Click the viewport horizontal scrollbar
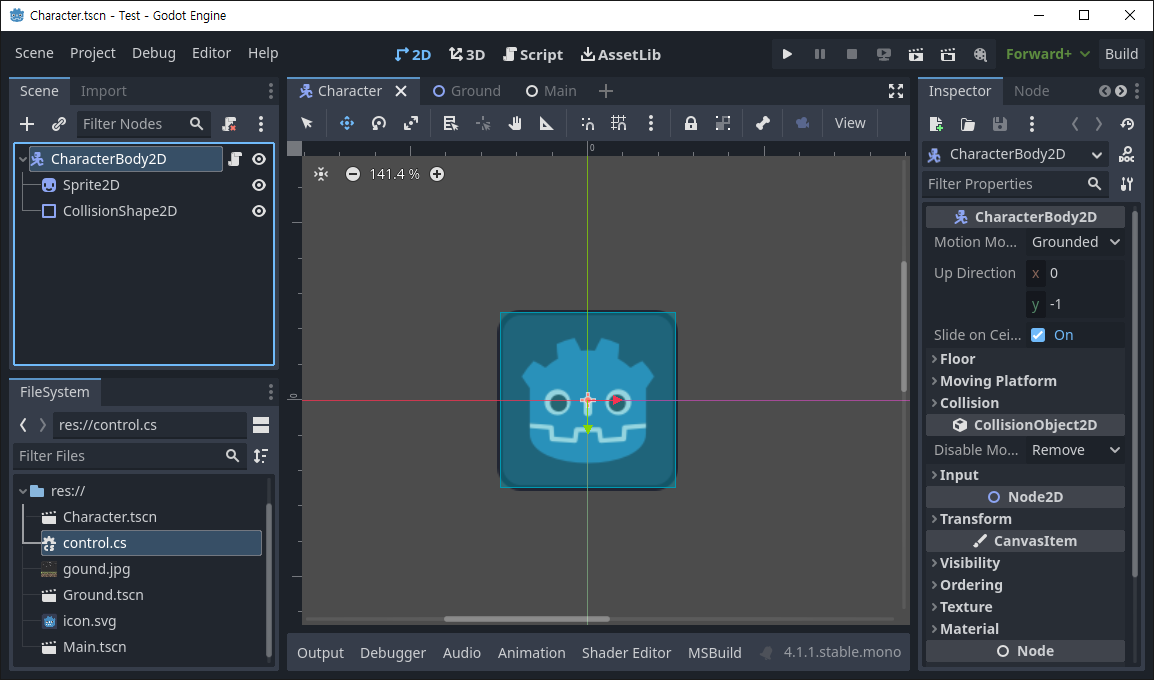 coord(526,619)
